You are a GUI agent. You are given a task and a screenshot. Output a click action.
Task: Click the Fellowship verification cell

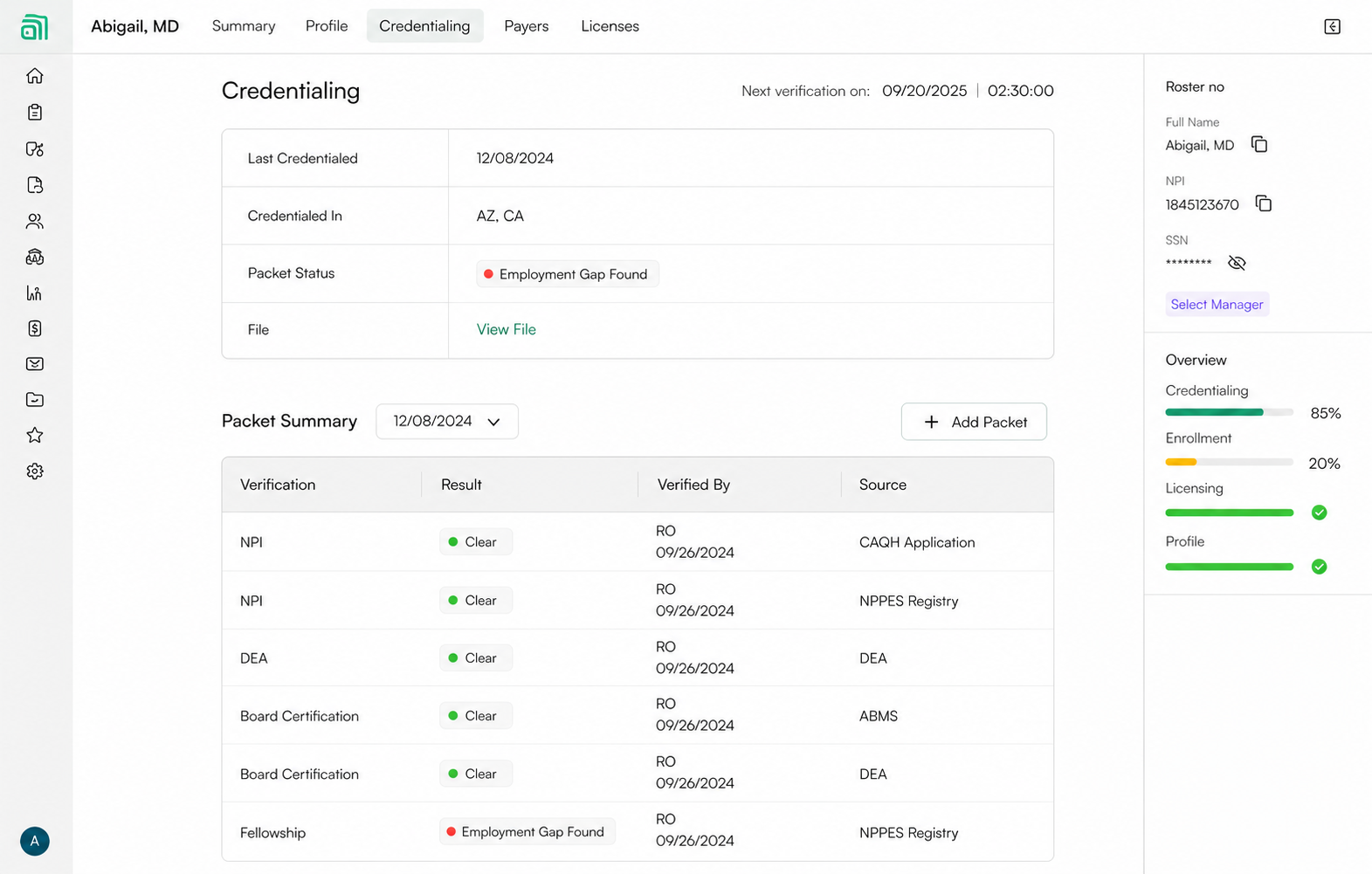[272, 833]
